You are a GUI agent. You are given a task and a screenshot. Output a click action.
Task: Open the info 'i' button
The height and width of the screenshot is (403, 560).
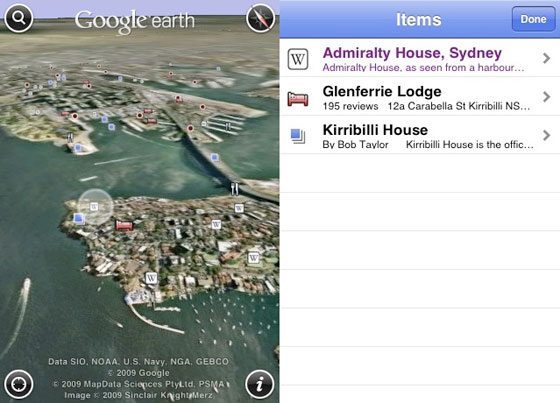tap(260, 384)
